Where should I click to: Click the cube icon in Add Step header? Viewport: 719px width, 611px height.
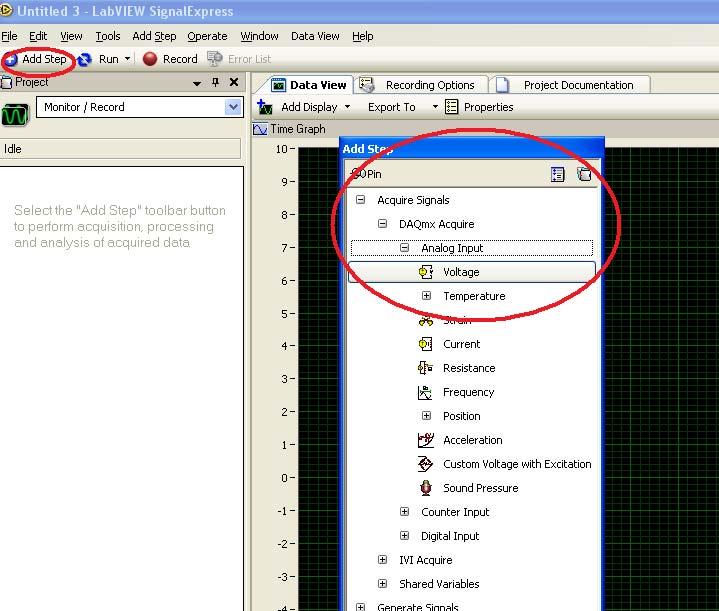pyautogui.click(x=584, y=174)
